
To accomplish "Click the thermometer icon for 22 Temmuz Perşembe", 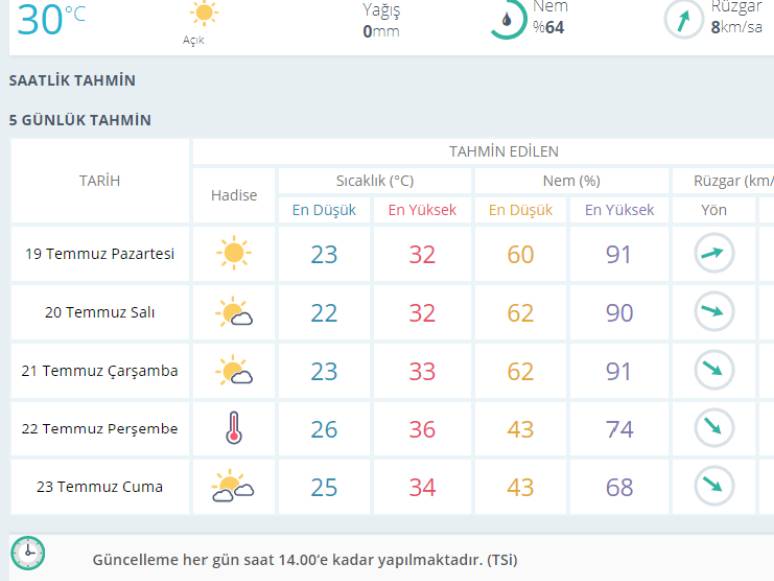I will (233, 427).
